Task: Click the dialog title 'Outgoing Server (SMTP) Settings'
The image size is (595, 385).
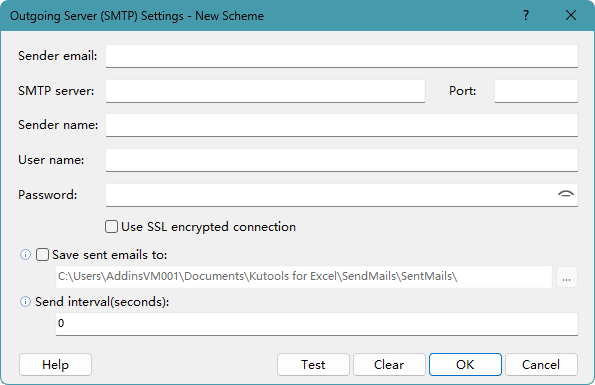Action: click(97, 16)
